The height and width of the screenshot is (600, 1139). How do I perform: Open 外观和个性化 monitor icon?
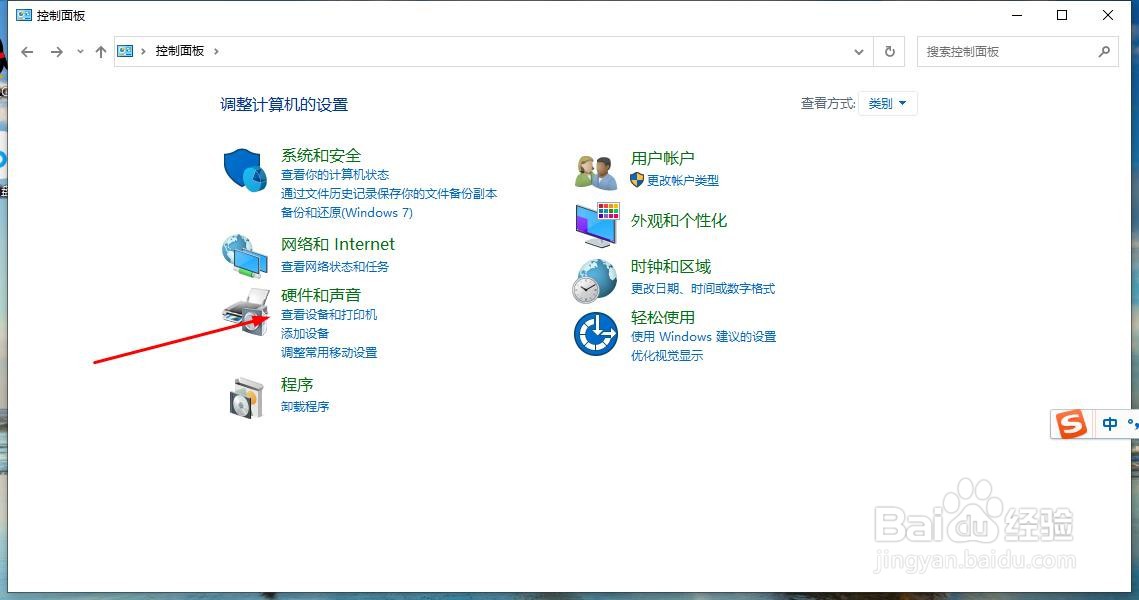594,222
